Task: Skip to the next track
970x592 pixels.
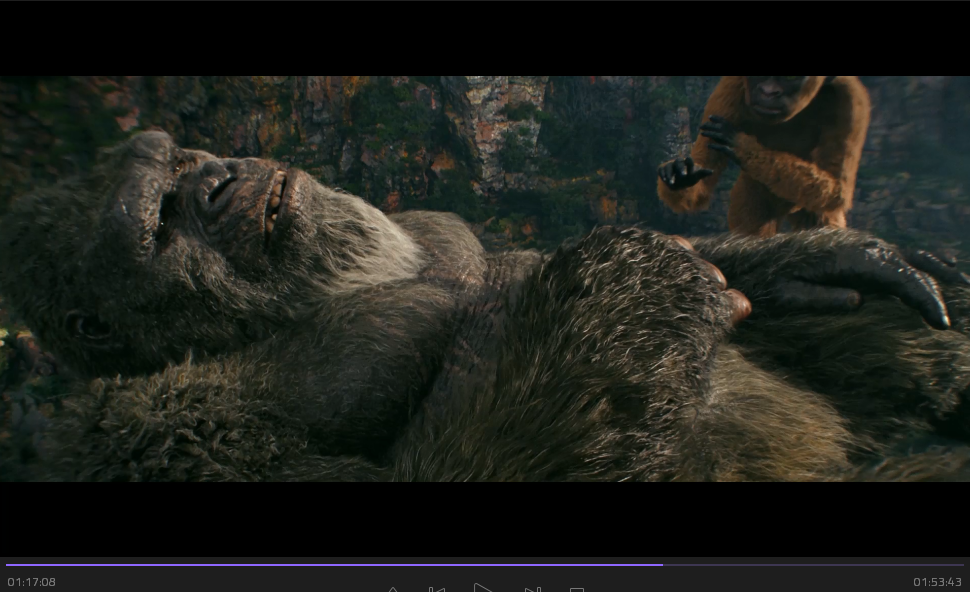Action: point(533,589)
